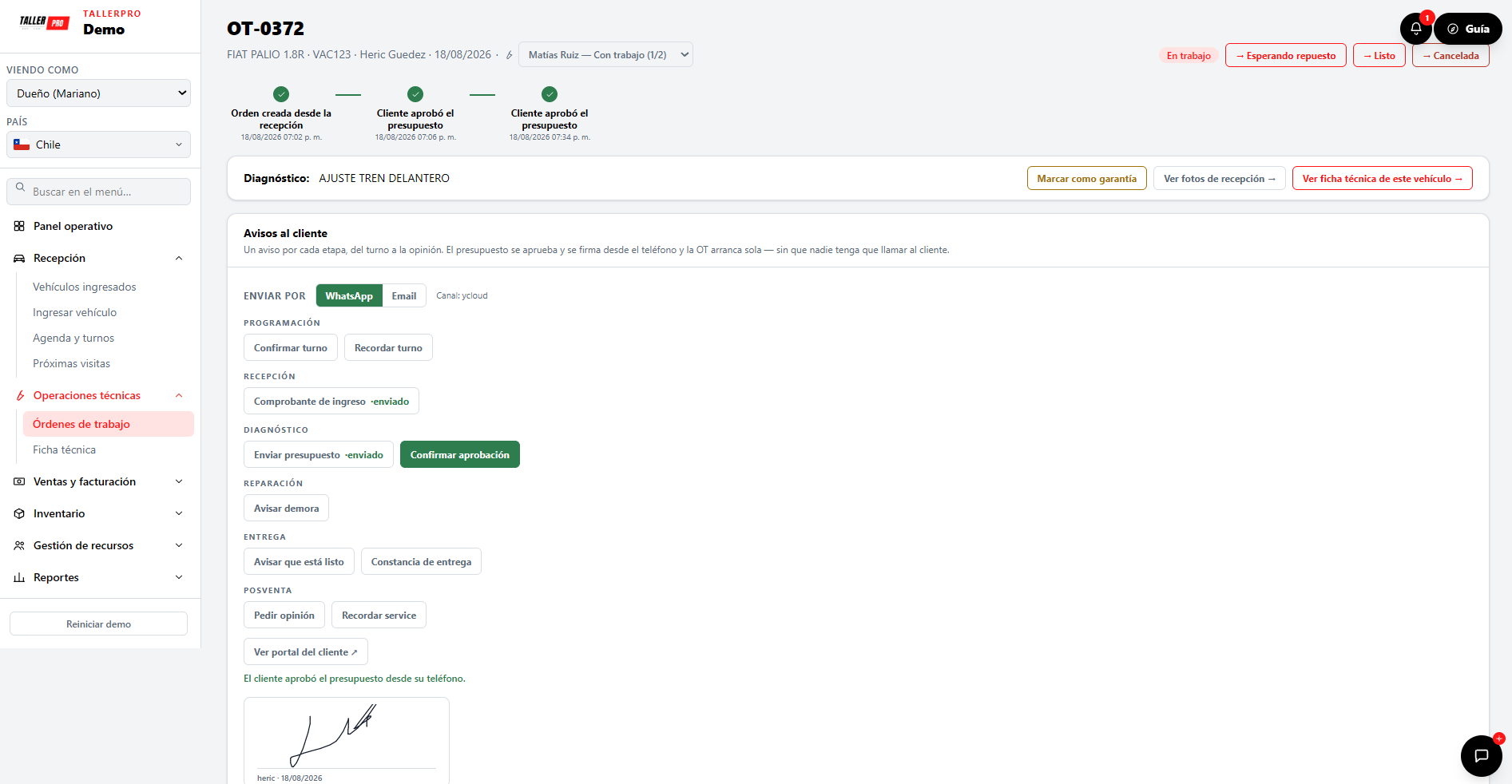
Task: Click the 'En trabajo' status badge
Action: (1189, 55)
